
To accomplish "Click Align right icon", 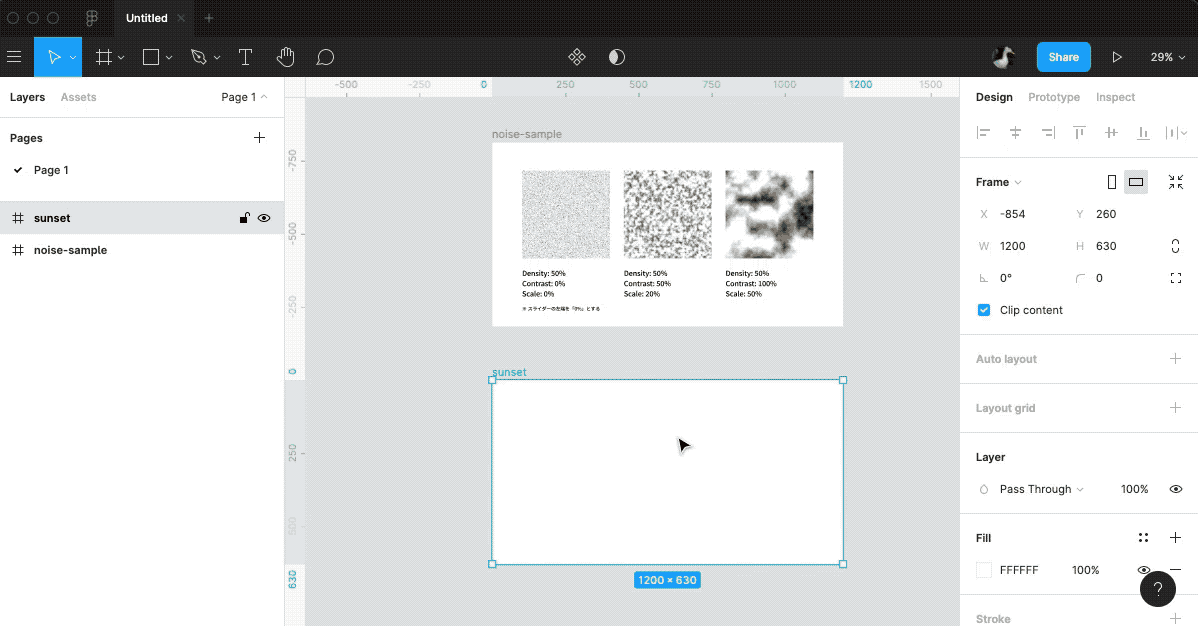I will tap(1047, 133).
